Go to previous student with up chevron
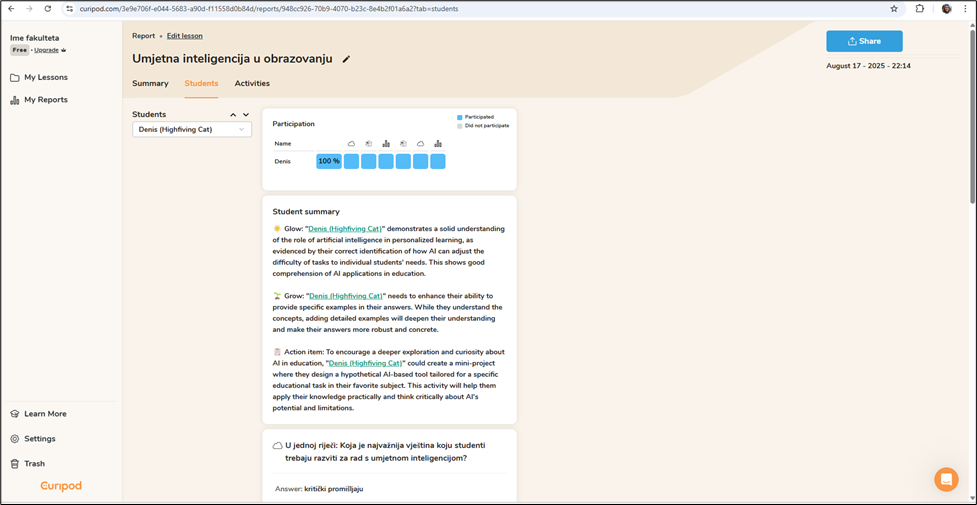Viewport: 977px width, 505px height. coord(233,115)
